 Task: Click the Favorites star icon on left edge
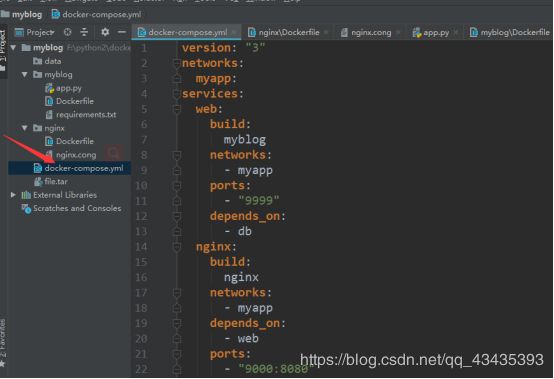[3, 363]
